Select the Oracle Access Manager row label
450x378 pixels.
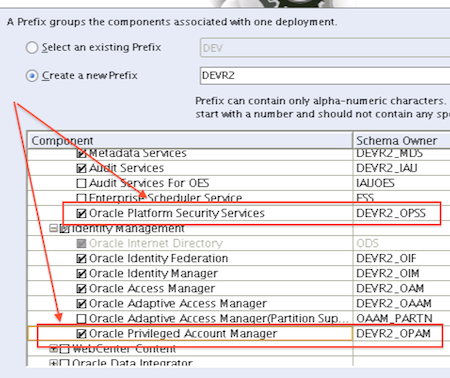pyautogui.click(x=152, y=288)
